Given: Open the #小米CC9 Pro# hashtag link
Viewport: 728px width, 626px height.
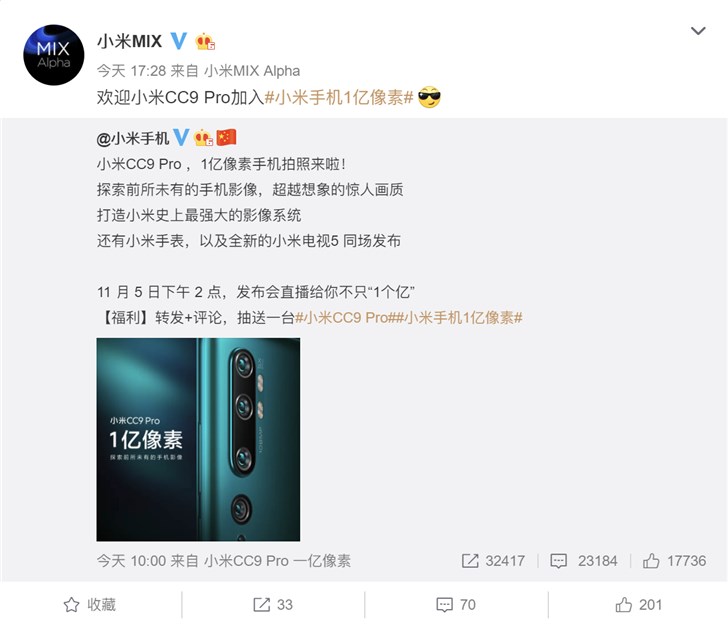Looking at the screenshot, I should pos(345,318).
